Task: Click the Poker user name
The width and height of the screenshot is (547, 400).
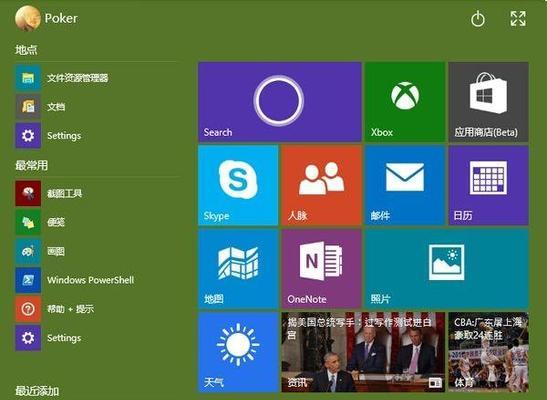Action: [61, 18]
